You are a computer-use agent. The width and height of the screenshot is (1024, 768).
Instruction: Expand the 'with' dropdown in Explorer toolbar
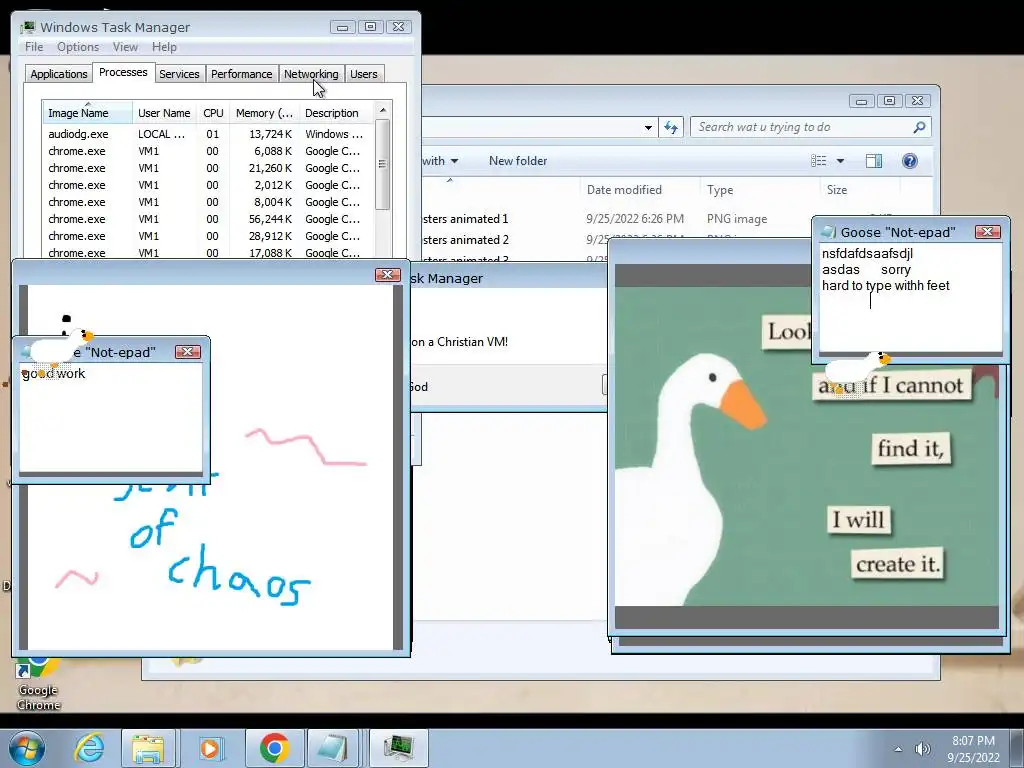point(441,161)
